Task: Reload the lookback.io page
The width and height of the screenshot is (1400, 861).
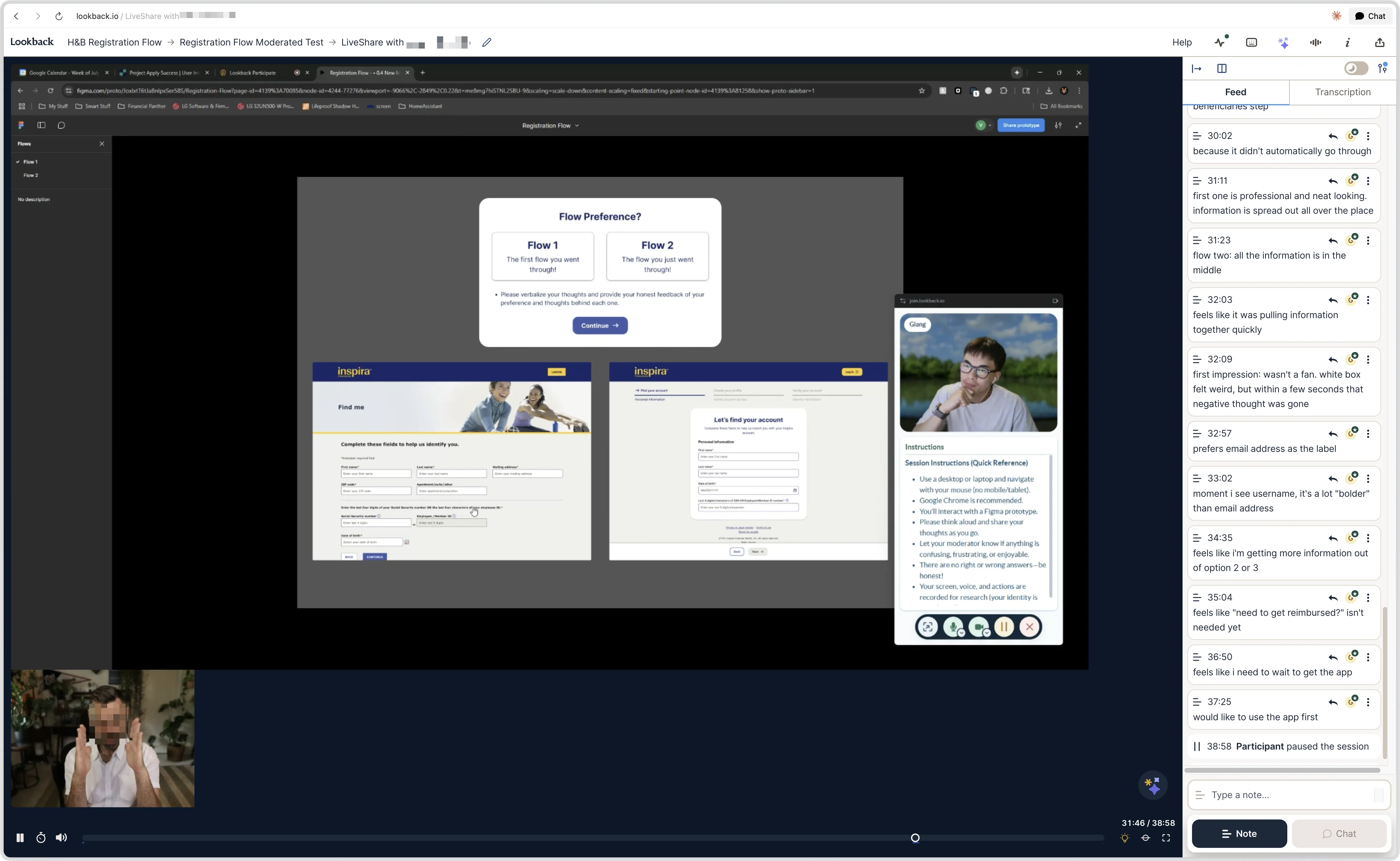Action: [x=59, y=16]
